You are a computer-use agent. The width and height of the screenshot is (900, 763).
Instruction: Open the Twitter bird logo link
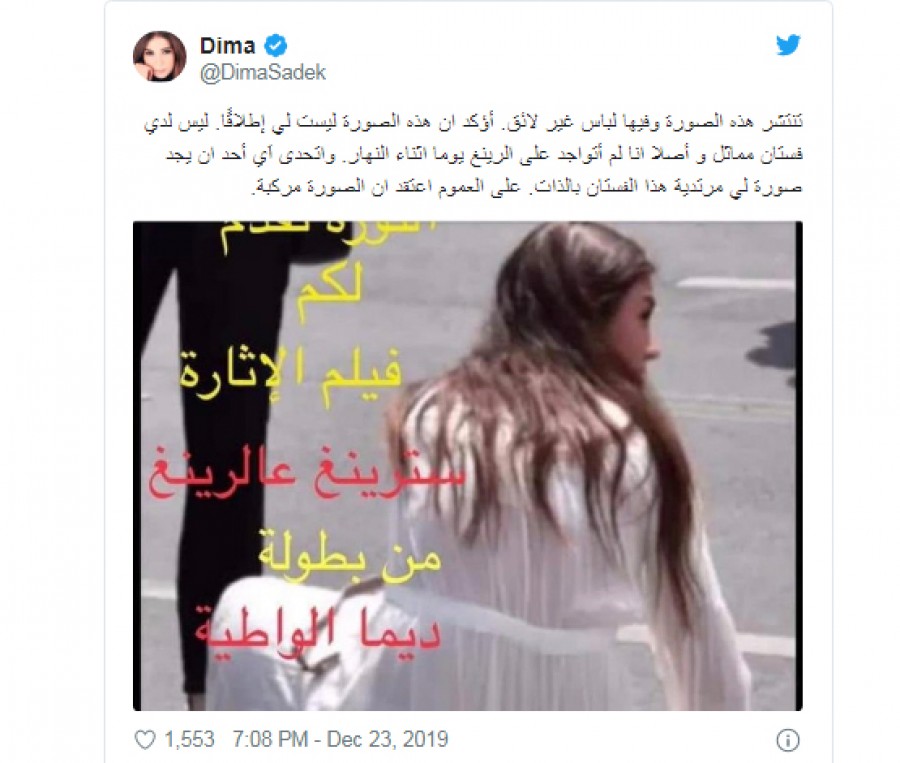pos(788,45)
